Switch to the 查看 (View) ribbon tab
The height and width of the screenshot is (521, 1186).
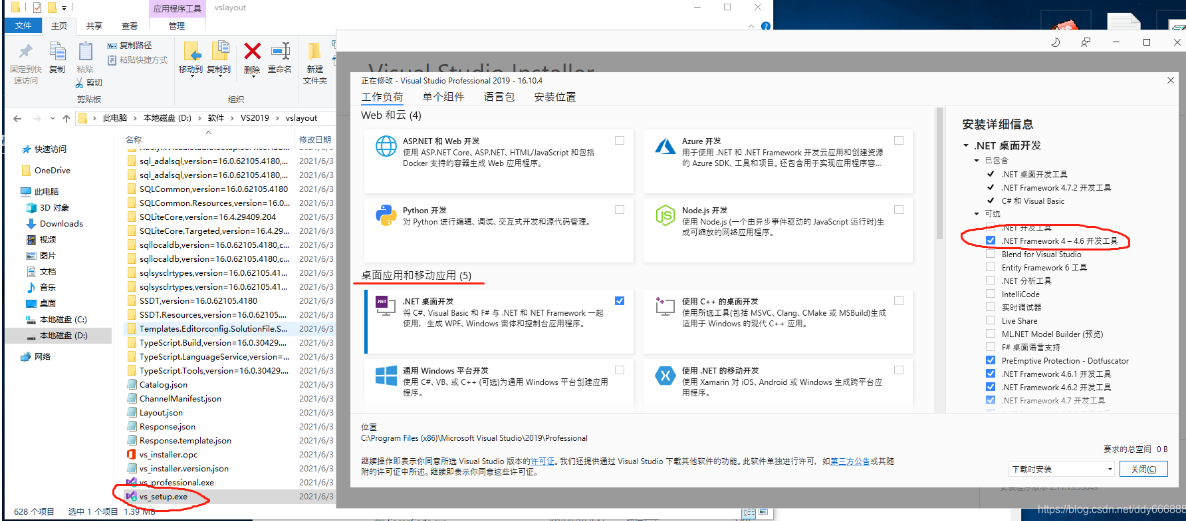pyautogui.click(x=130, y=26)
